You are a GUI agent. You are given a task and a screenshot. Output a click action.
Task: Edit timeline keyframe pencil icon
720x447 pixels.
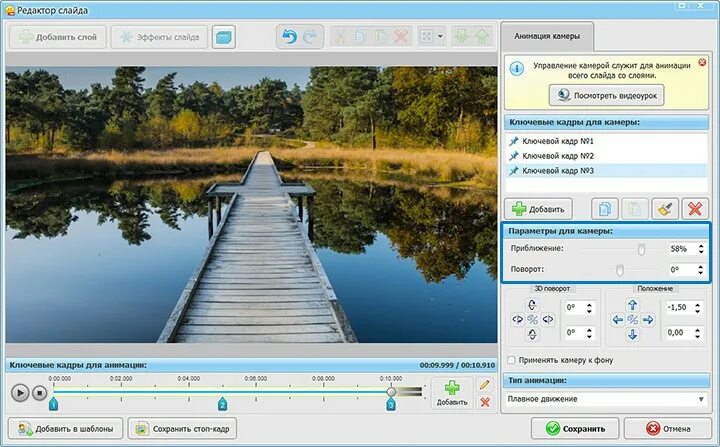[484, 384]
